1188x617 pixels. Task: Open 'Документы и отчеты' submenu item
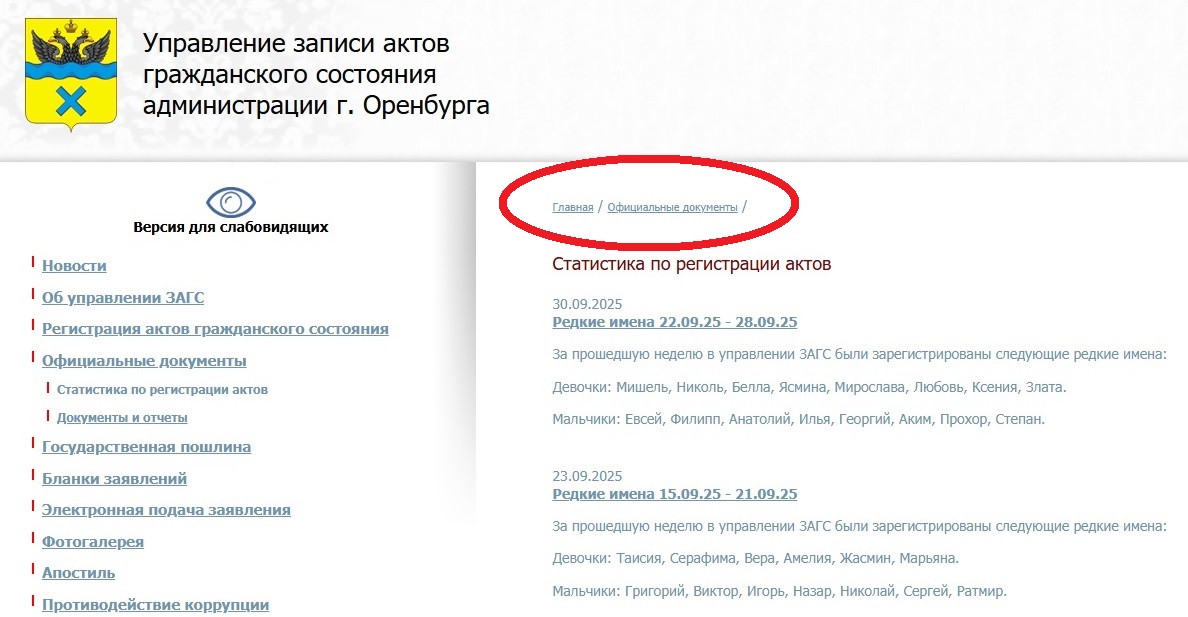(x=122, y=418)
